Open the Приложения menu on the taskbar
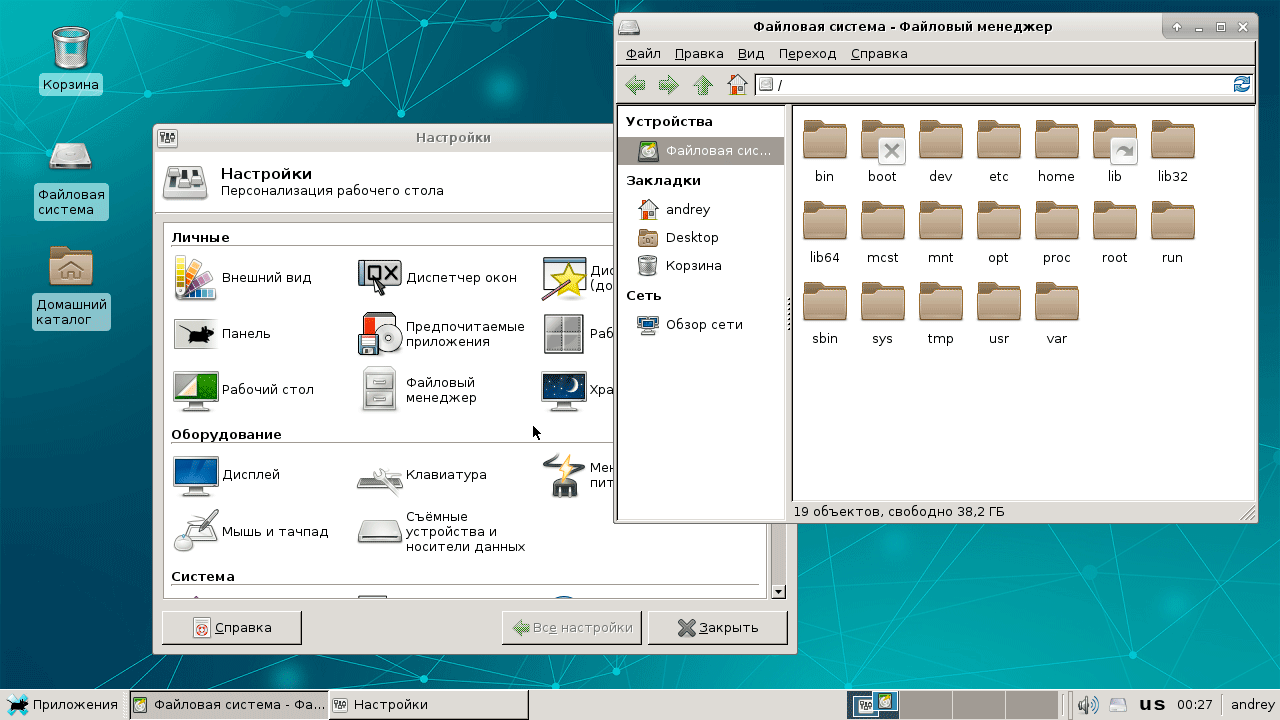Viewport: 1280px width, 720px height. coord(63,705)
